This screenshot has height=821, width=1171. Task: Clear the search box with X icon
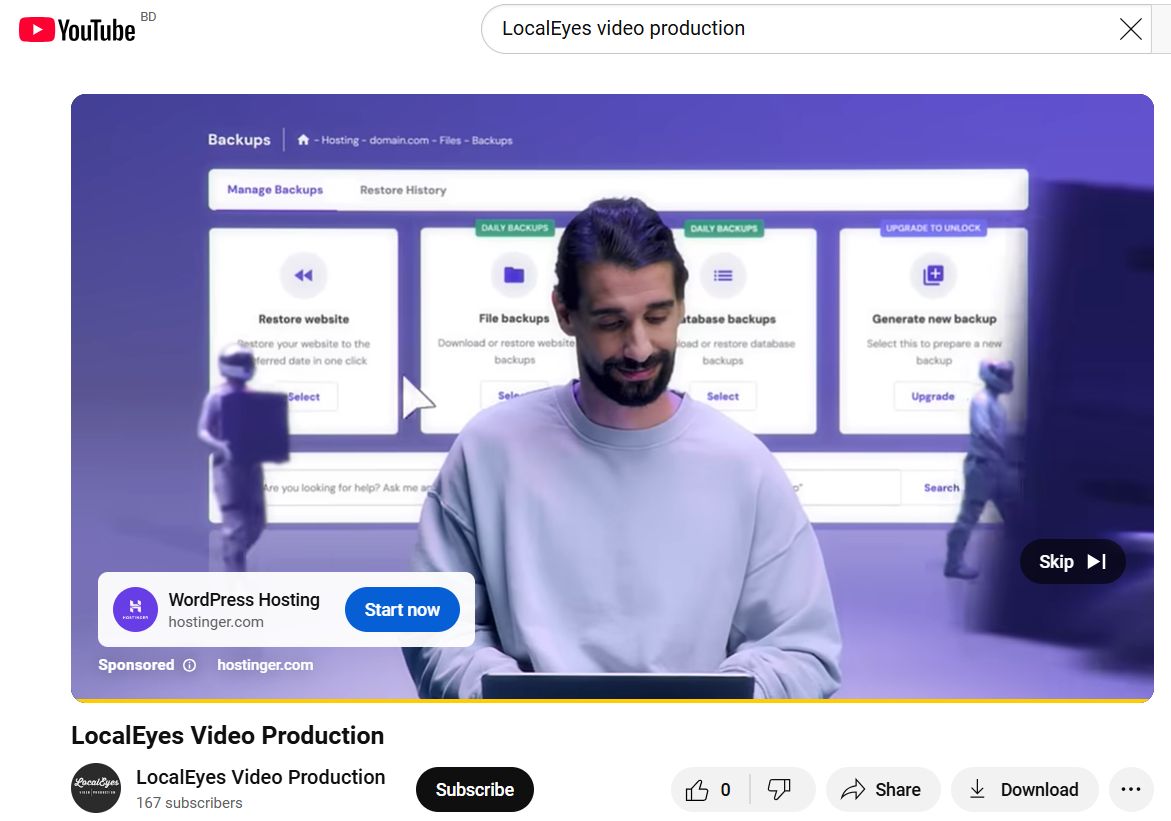coord(1130,29)
